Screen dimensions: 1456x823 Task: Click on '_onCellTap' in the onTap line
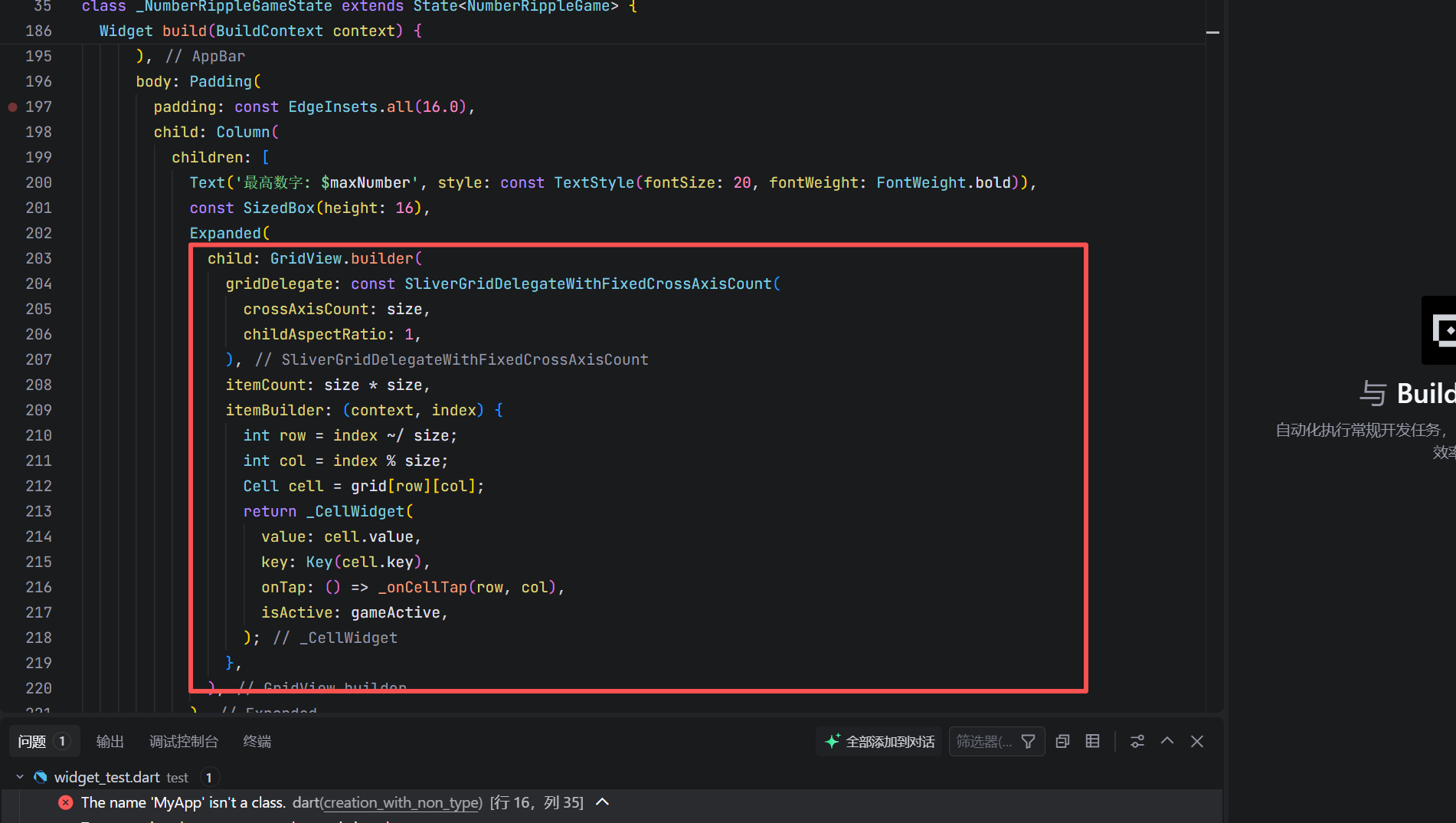pyautogui.click(x=422, y=588)
